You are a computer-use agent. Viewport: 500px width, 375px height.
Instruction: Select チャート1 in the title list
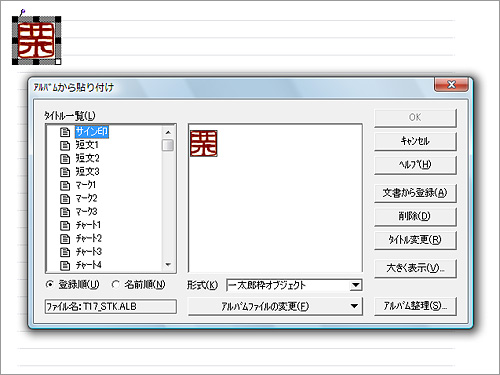tap(88, 225)
